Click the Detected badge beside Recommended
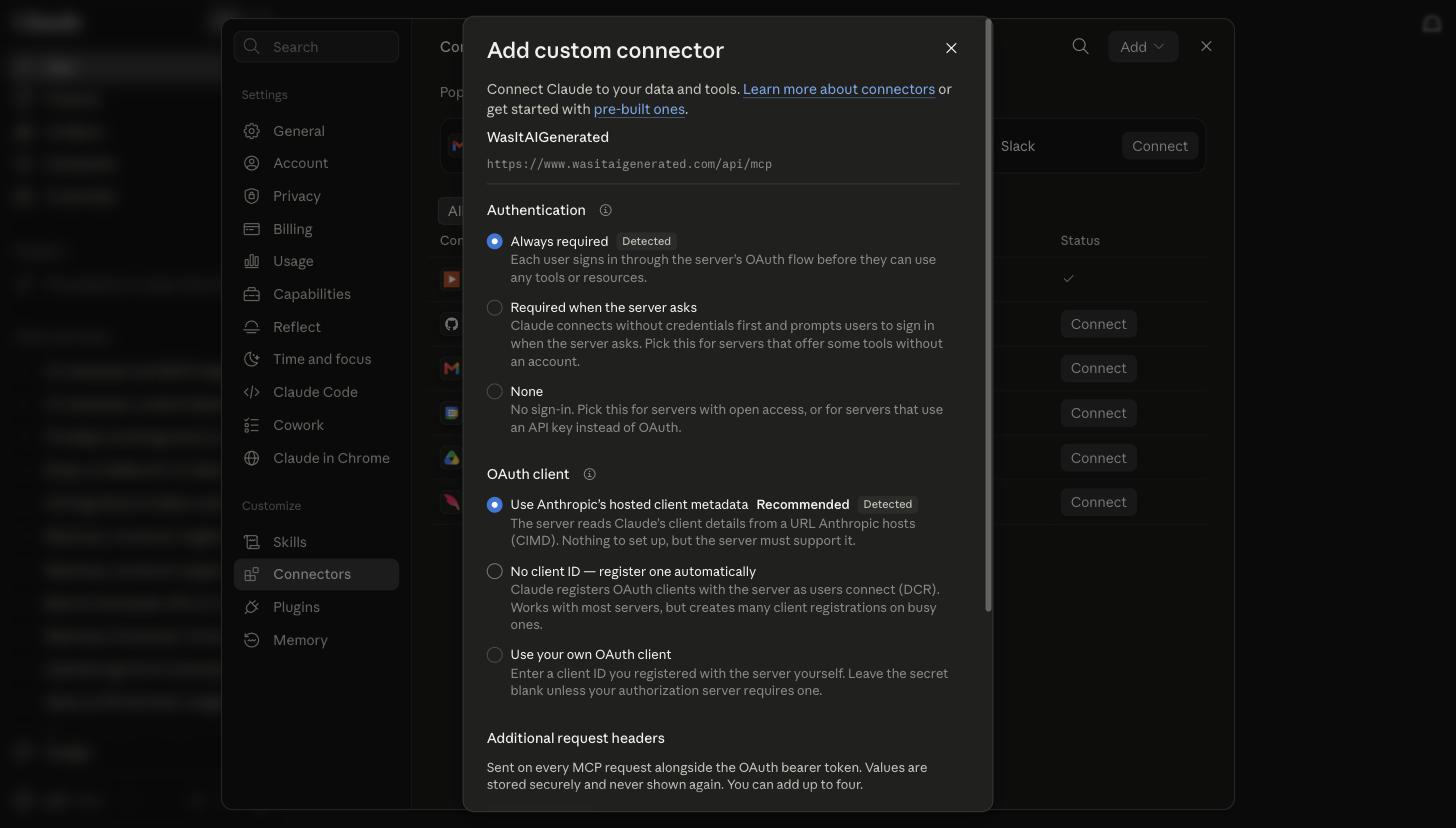1456x828 pixels. pyautogui.click(x=887, y=505)
